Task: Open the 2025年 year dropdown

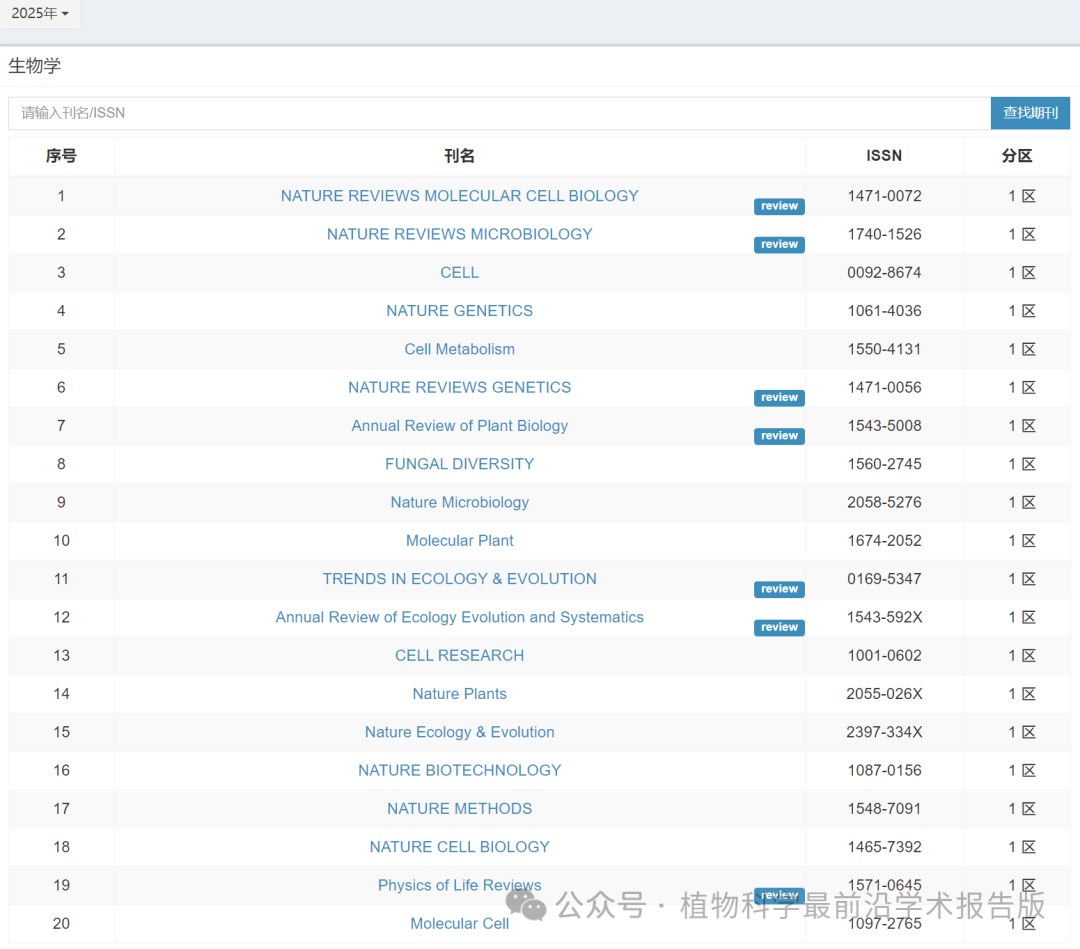Action: [x=40, y=14]
